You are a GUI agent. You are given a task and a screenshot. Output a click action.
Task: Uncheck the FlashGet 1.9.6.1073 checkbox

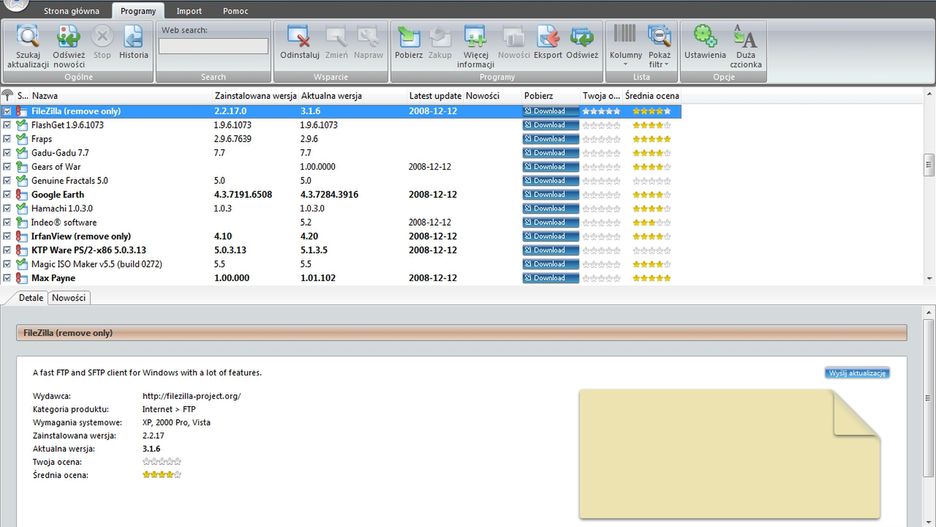[x=7, y=126]
